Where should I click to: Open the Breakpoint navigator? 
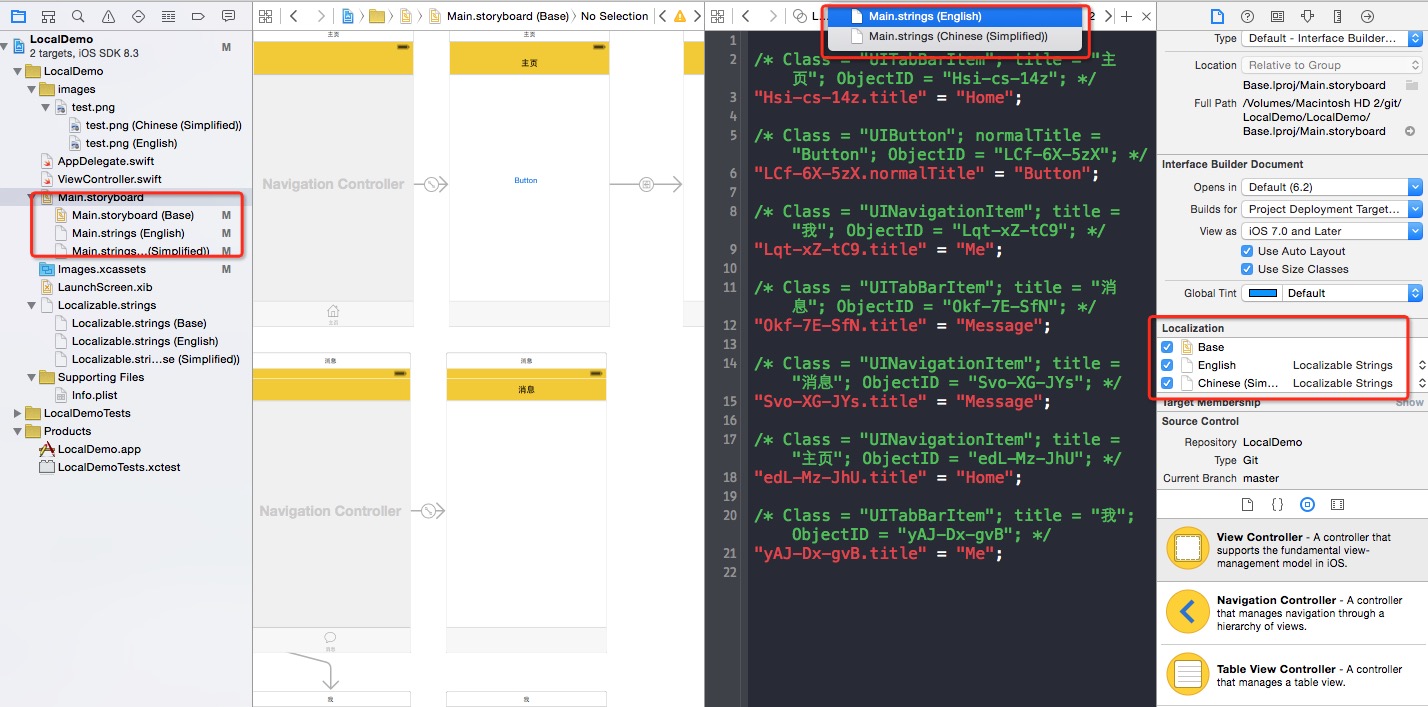point(198,16)
